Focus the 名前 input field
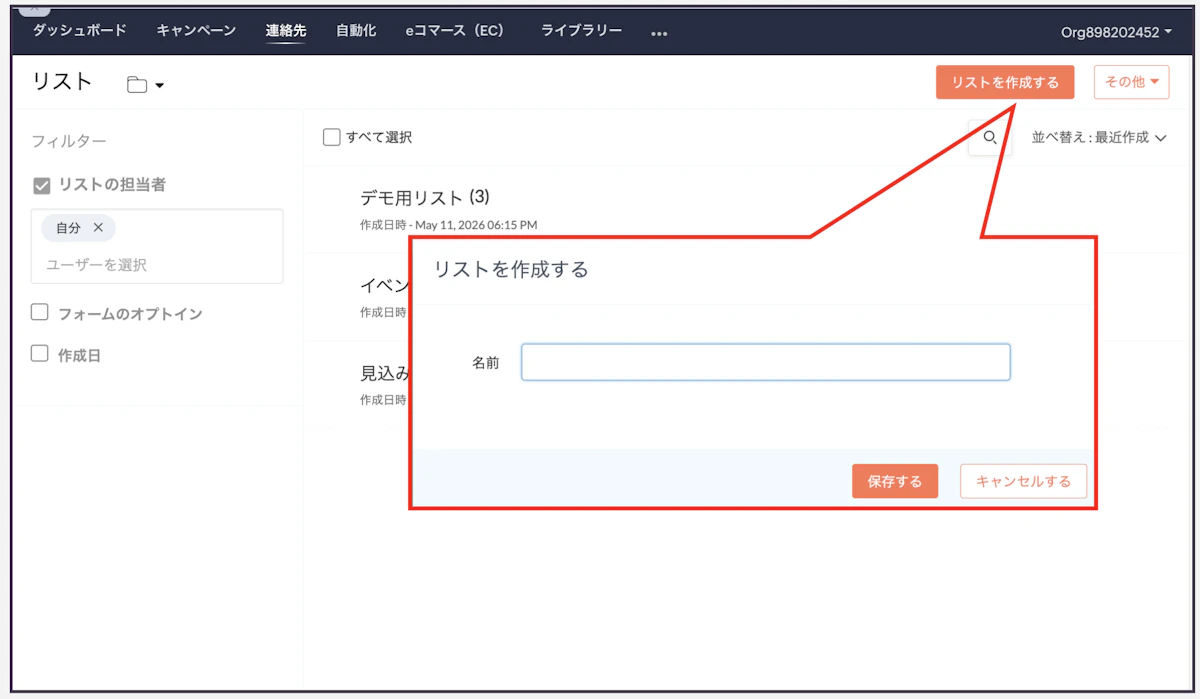Viewport: 1200px width, 699px height. click(765, 362)
